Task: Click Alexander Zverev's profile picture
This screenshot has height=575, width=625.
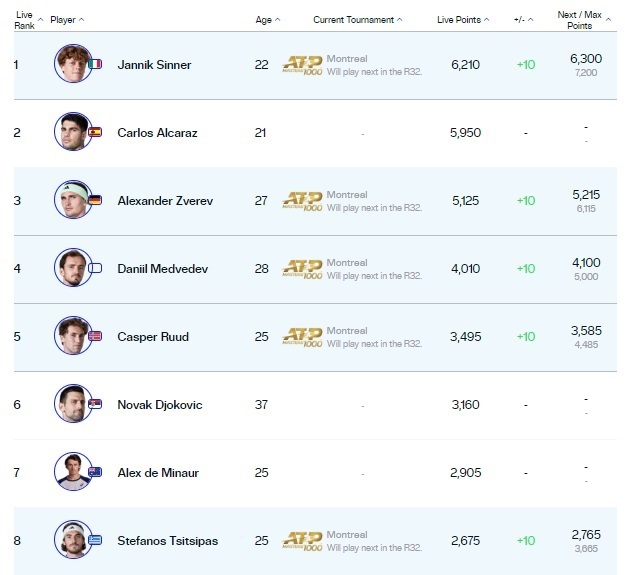Action: 72,200
